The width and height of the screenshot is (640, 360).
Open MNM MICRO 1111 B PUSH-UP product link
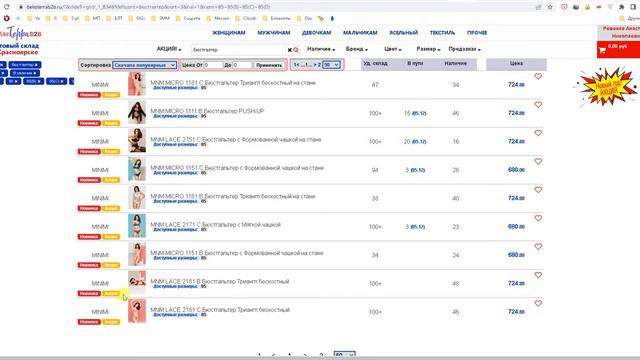(207, 111)
